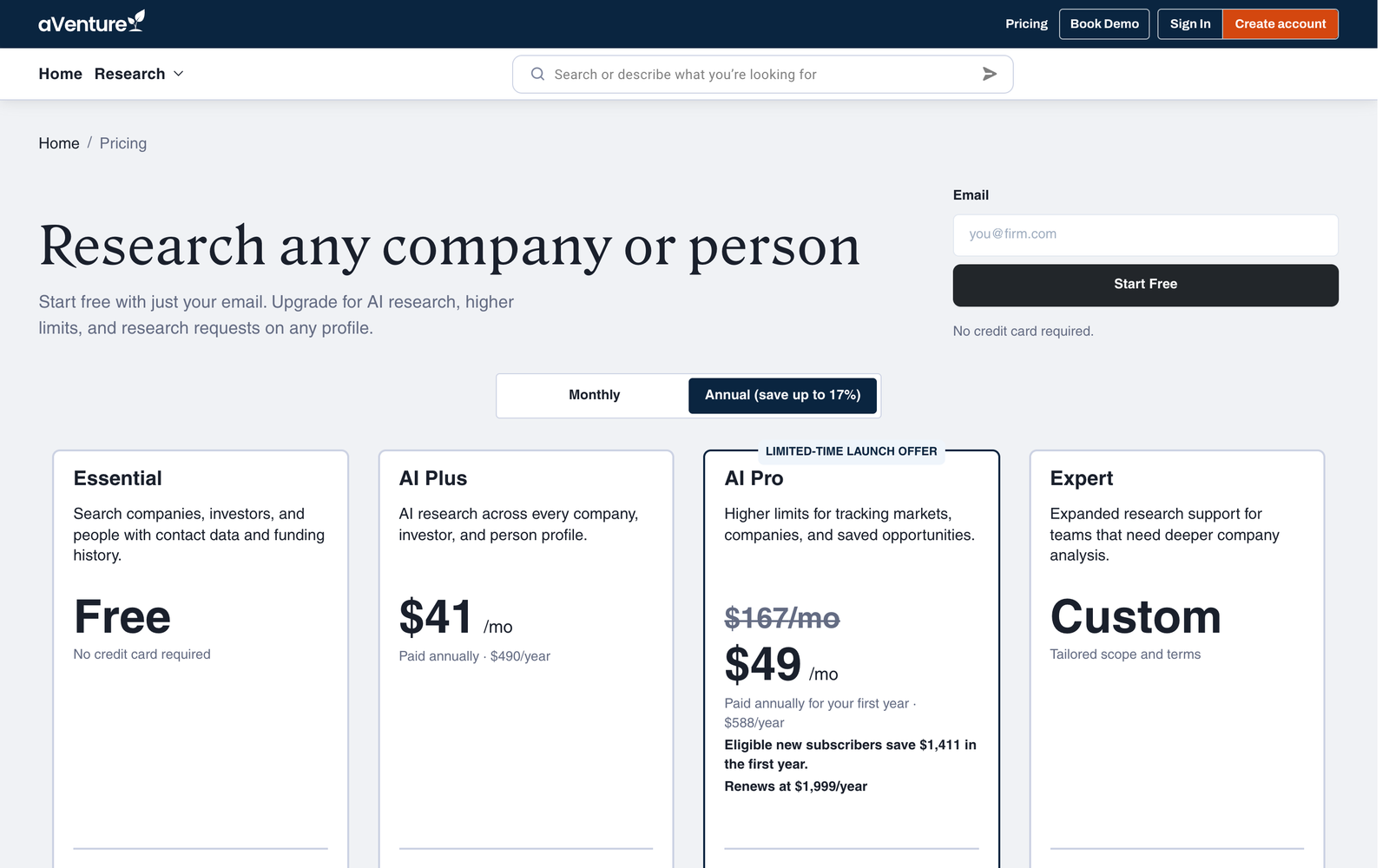Click 'Paid annually · $490/year' text
The width and height of the screenshot is (1389, 868).
pos(474,656)
